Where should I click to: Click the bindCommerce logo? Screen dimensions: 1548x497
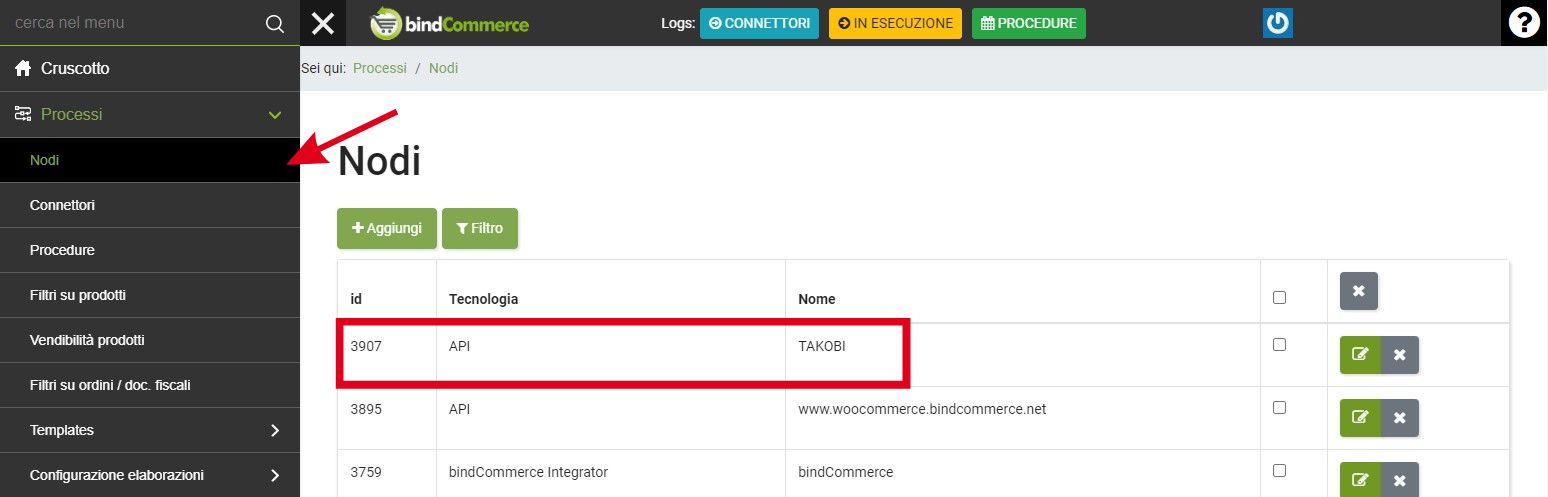(449, 23)
